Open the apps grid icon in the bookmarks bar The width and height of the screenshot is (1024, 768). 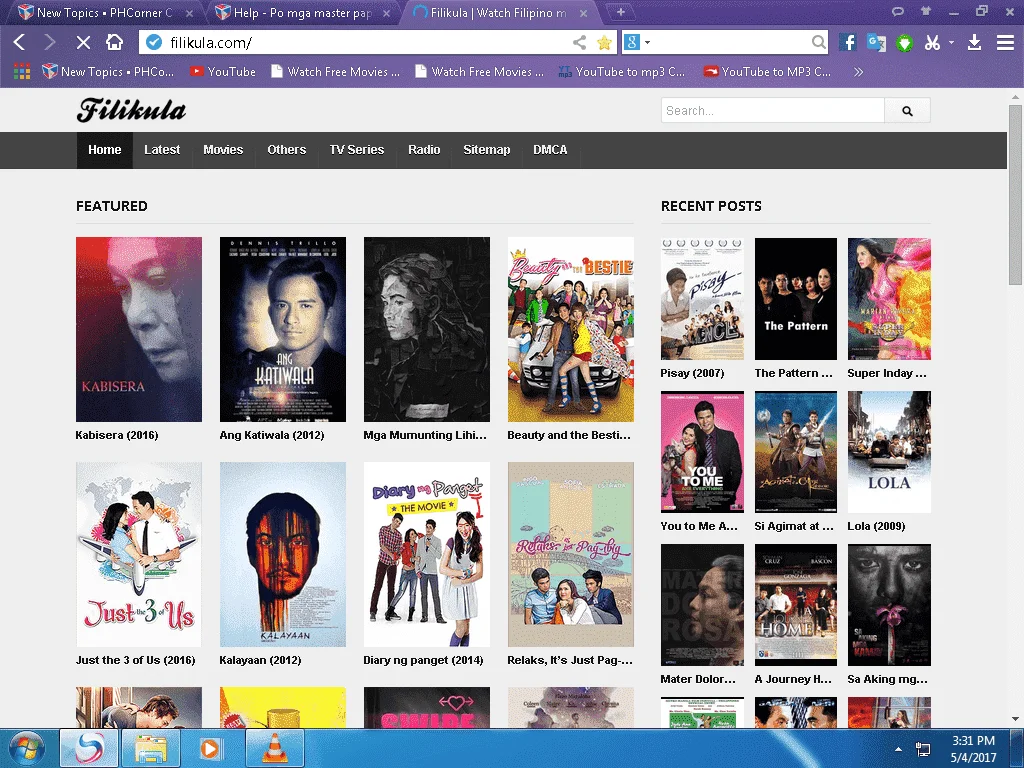22,72
